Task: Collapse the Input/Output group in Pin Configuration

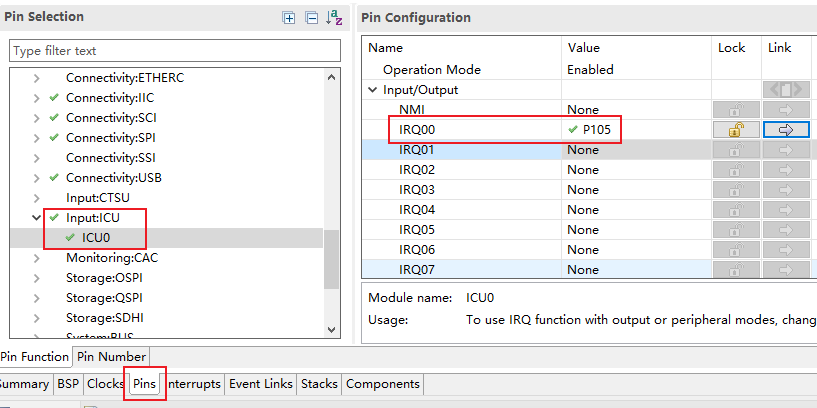Action: pos(374,90)
